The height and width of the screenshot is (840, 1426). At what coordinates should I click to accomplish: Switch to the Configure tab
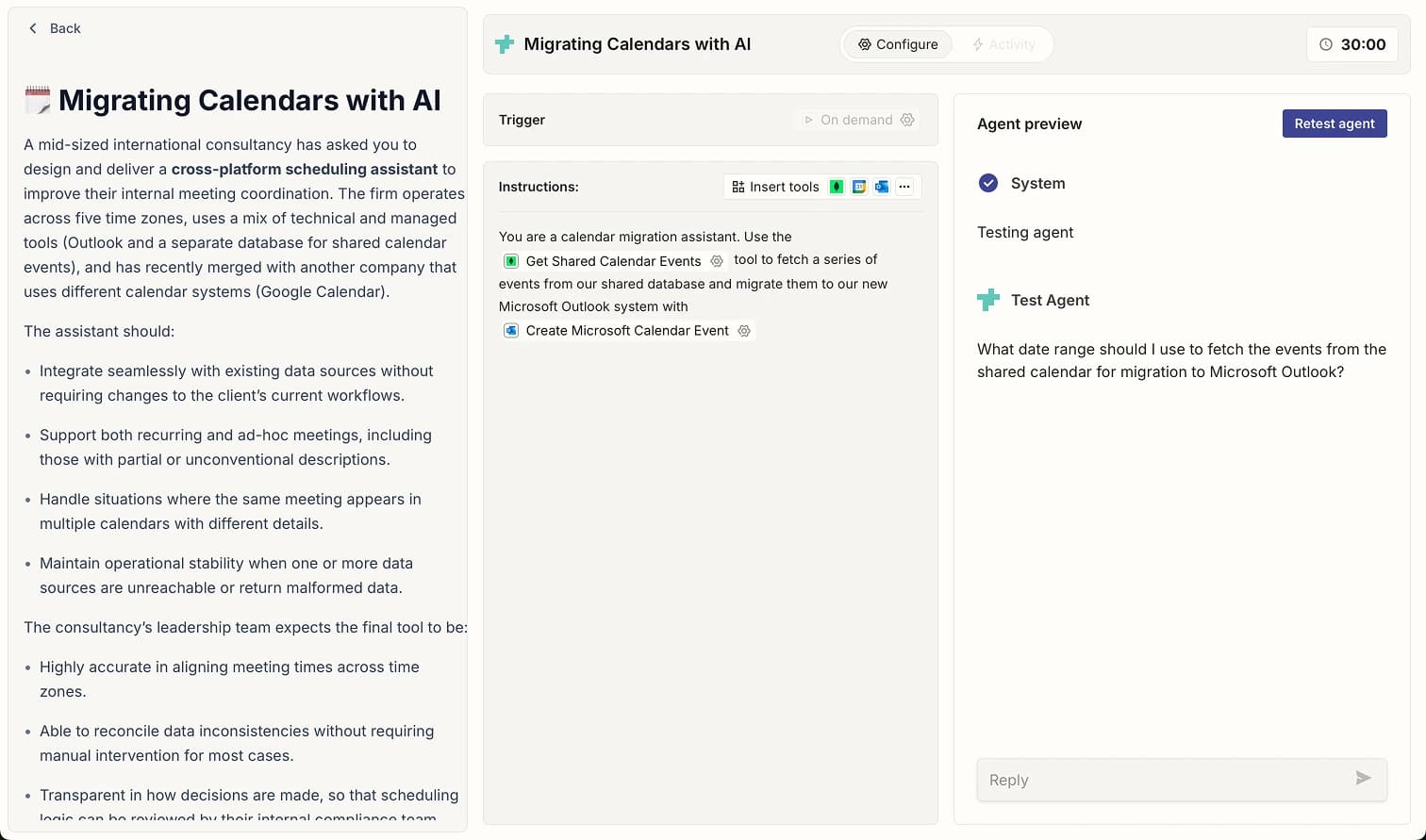tap(898, 43)
